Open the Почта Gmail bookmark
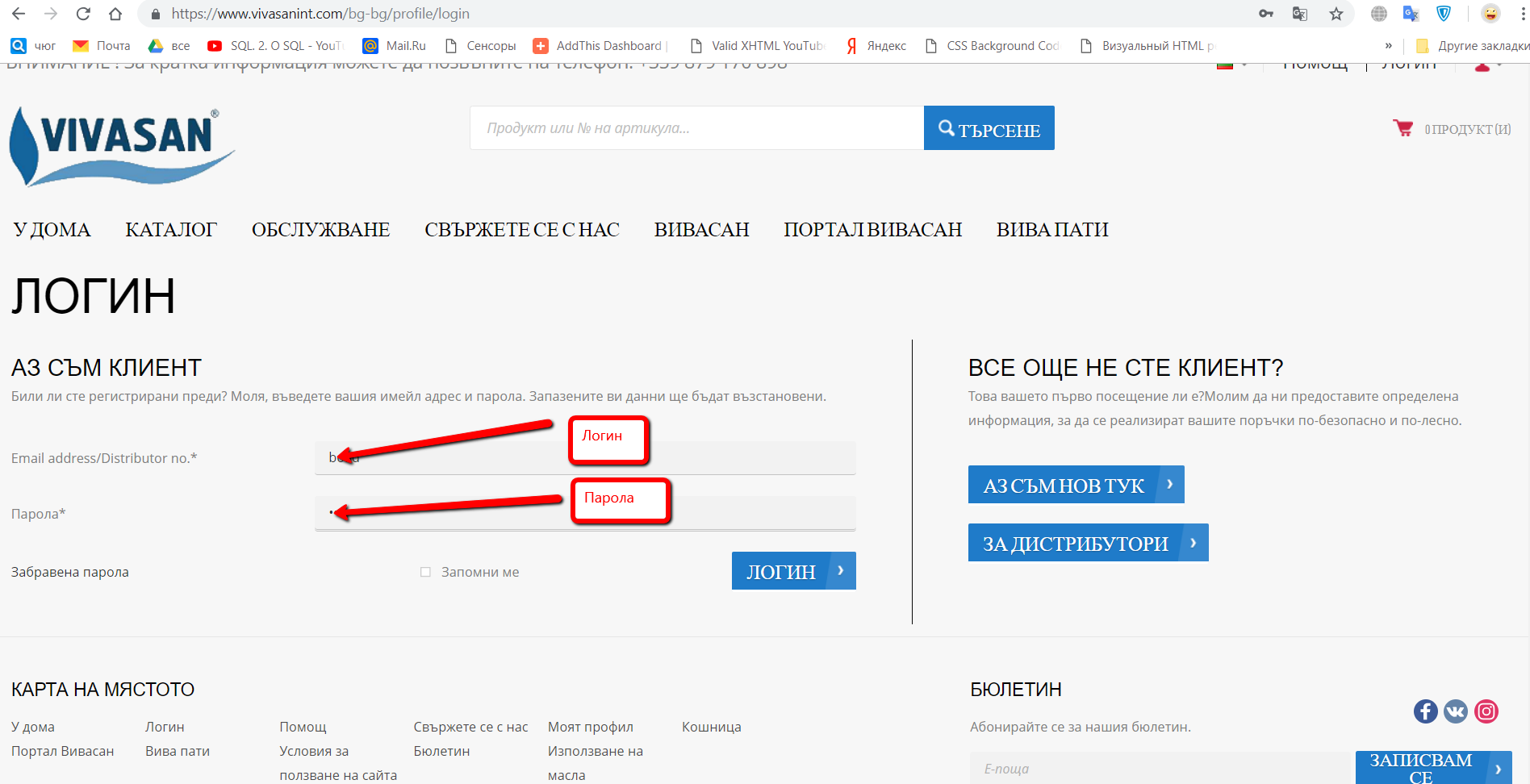1530x784 pixels. pos(102,46)
